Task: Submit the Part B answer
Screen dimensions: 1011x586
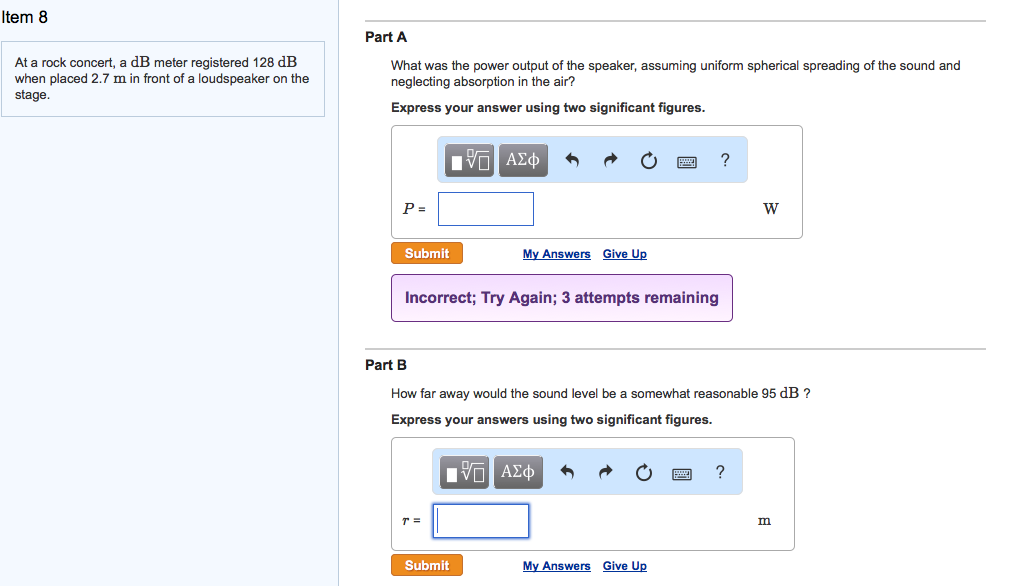Action: [x=427, y=565]
